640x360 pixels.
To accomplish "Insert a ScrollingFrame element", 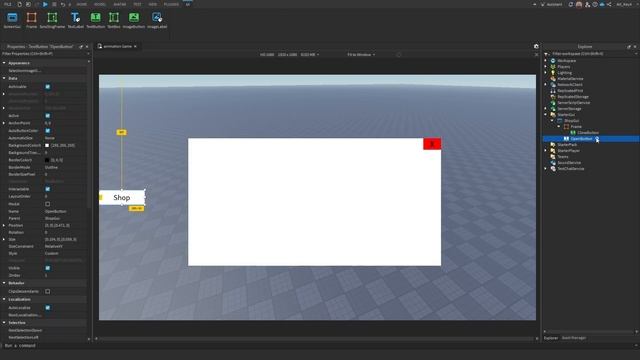I will point(52,20).
